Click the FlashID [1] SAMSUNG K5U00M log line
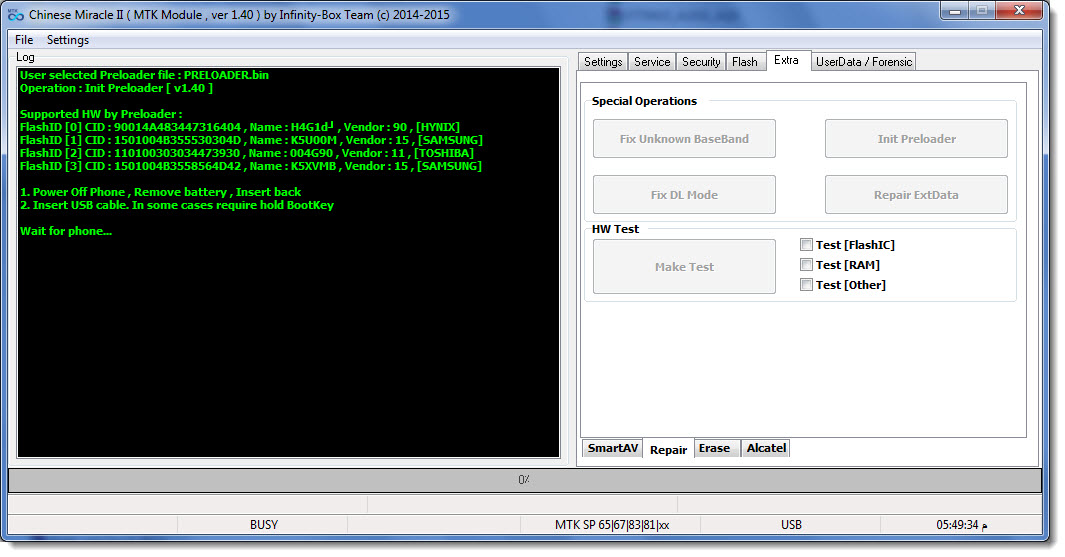The height and width of the screenshot is (557, 1065). (251, 140)
